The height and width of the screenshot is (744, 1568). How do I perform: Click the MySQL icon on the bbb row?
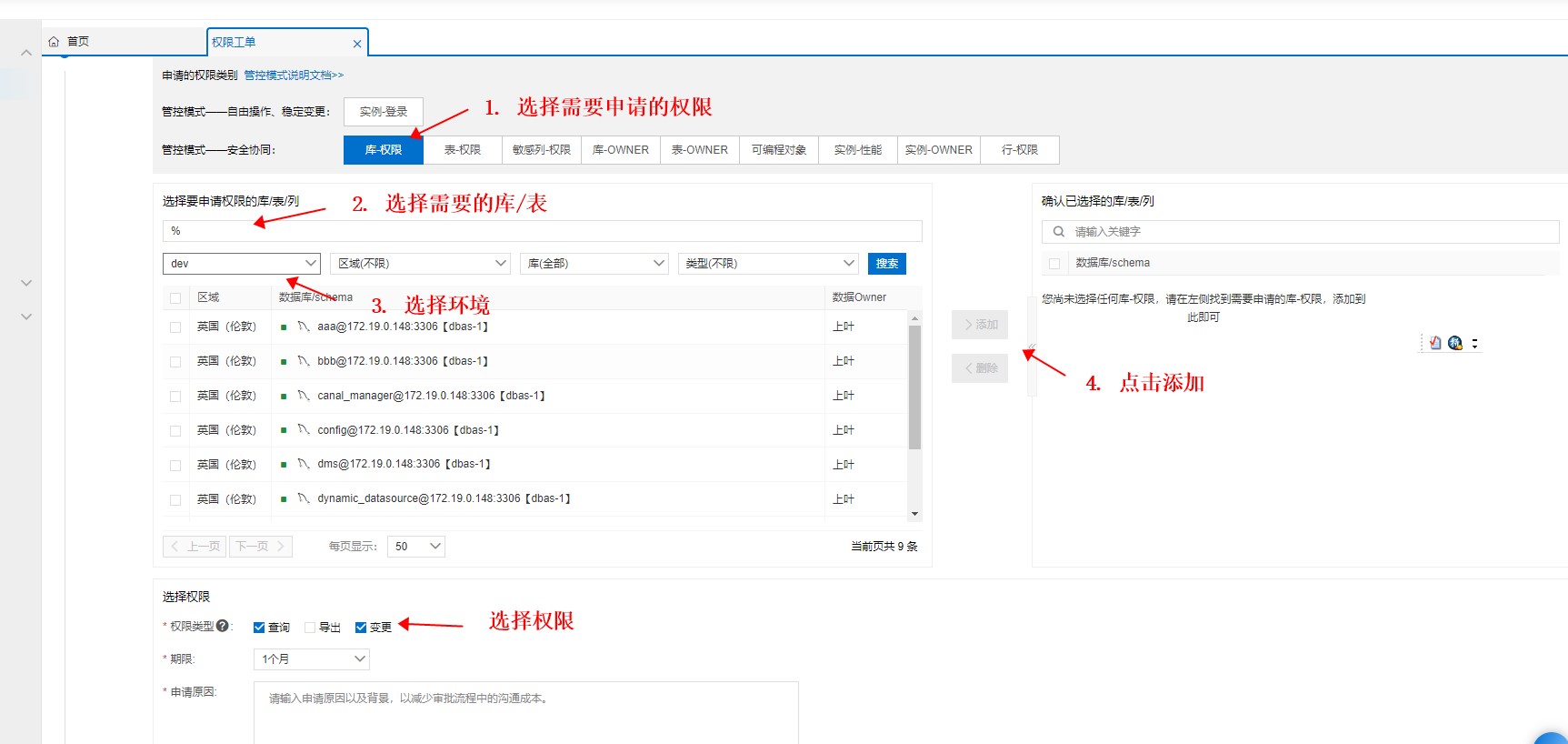tap(304, 361)
